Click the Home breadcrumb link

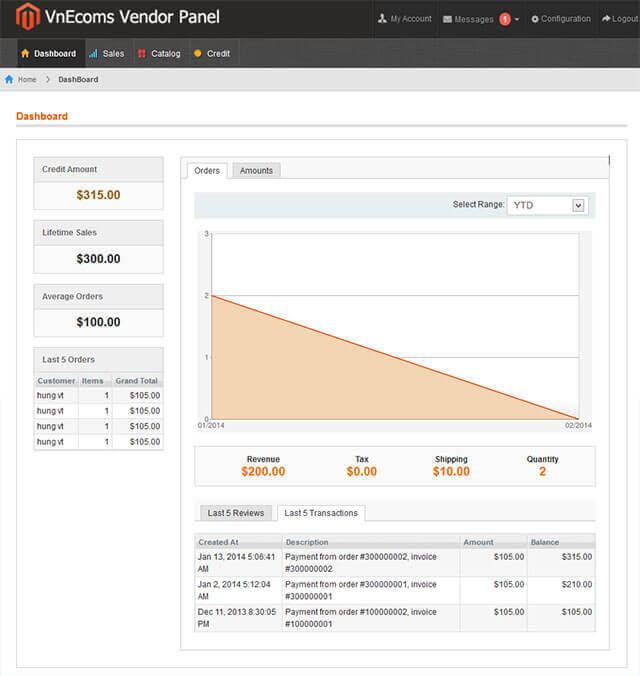click(27, 79)
